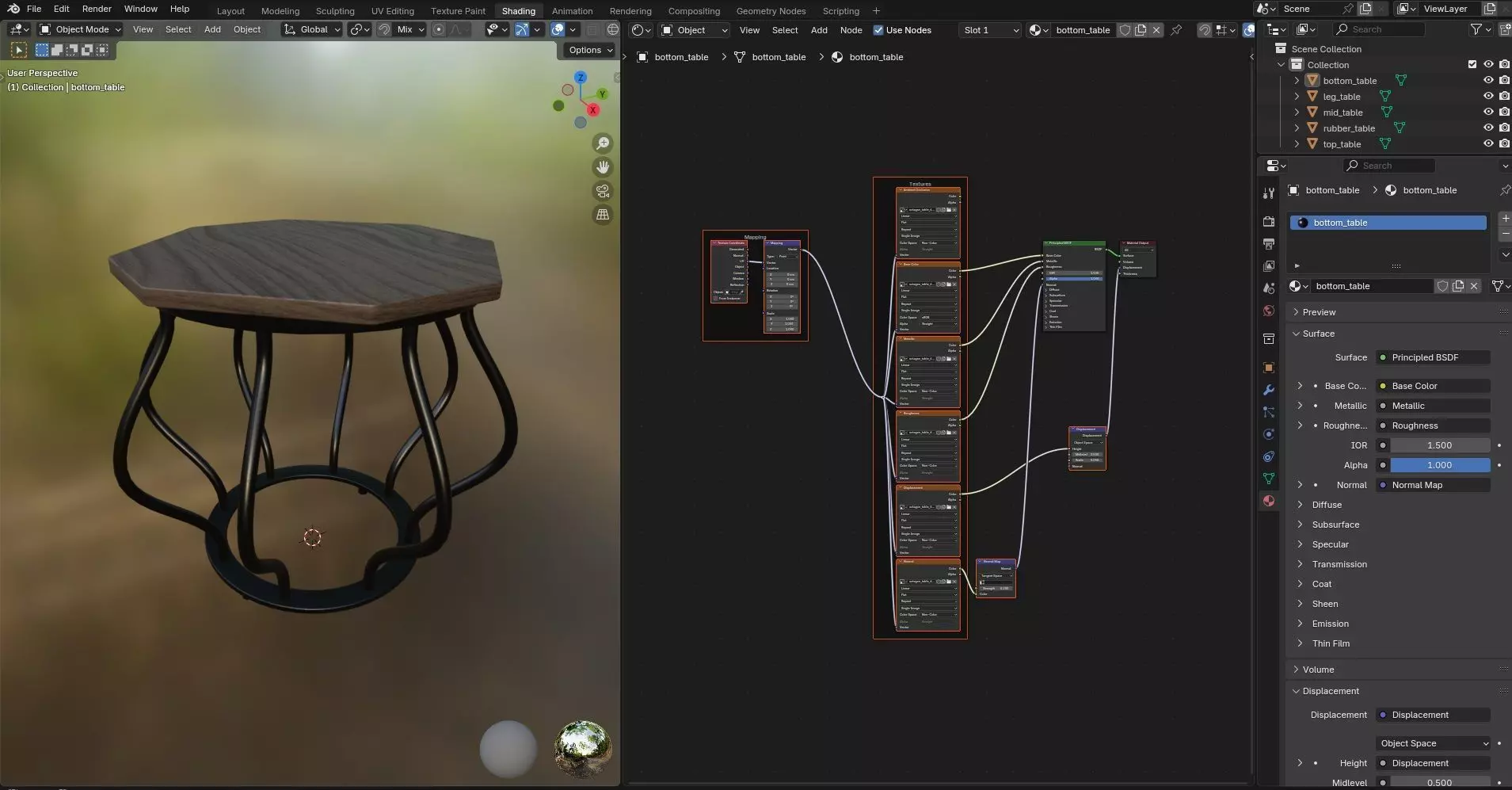The height and width of the screenshot is (790, 1512).
Task: Switch to the UV Editing workspace tab
Action: 392,11
